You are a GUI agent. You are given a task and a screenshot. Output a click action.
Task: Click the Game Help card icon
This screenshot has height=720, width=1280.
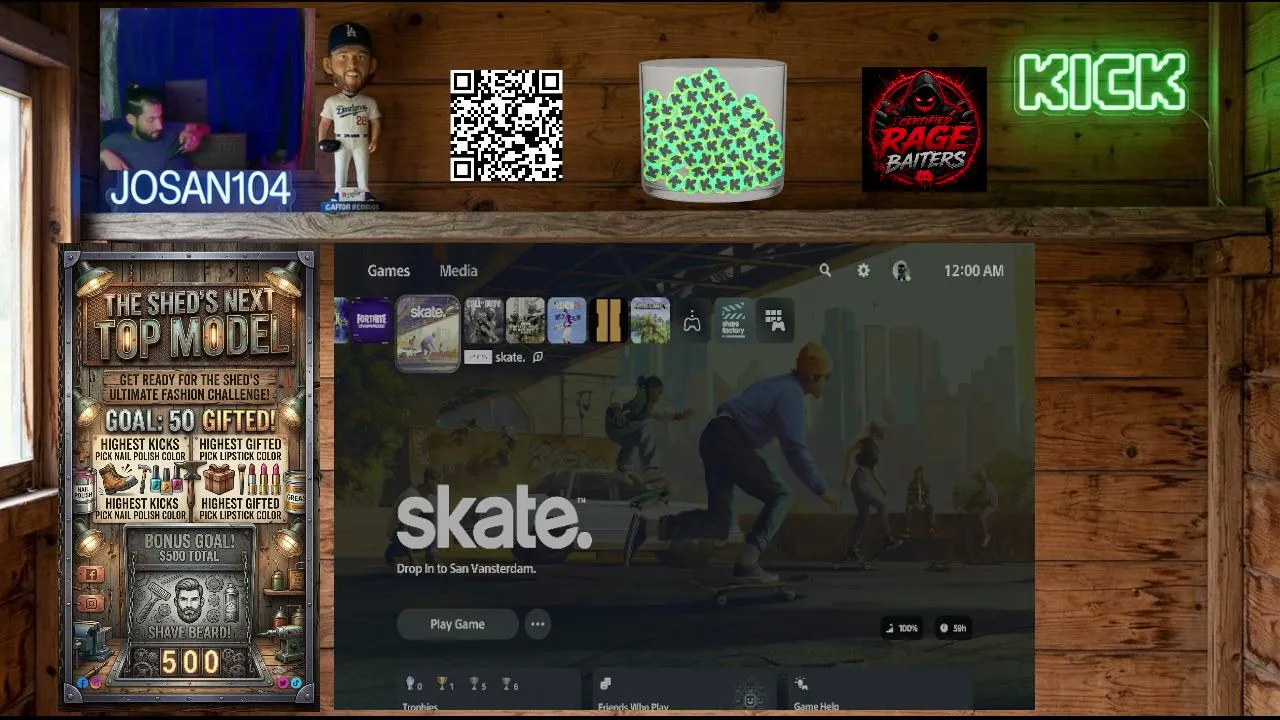click(x=801, y=684)
